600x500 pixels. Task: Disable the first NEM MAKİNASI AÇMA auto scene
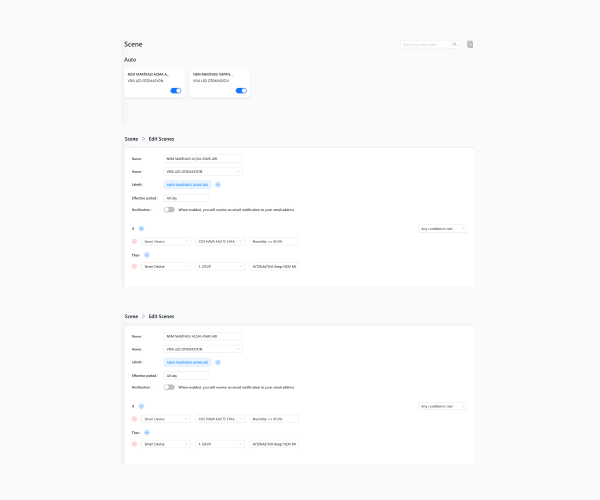176,91
